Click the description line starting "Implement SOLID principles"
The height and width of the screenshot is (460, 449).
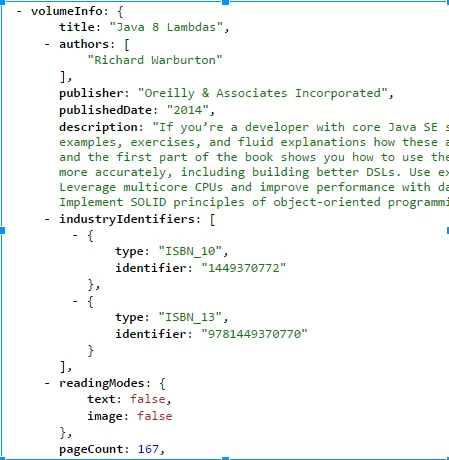point(254,202)
